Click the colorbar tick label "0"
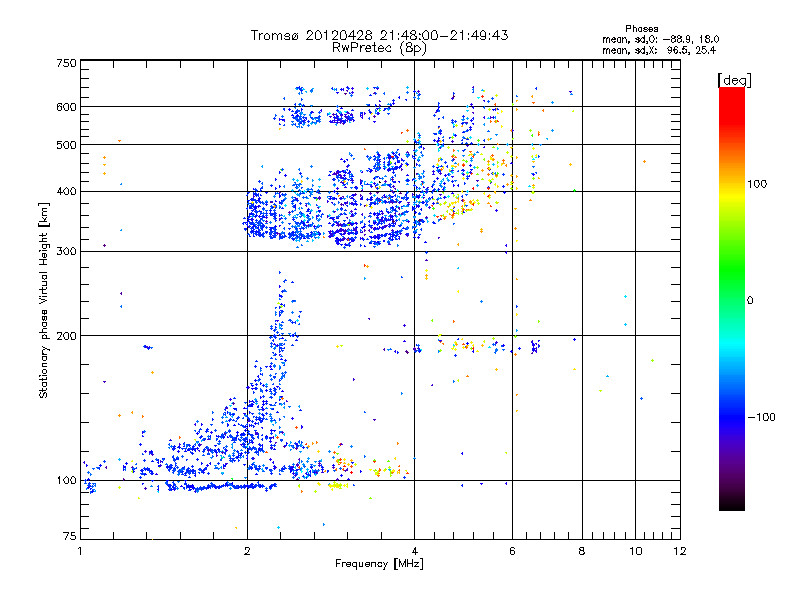 [750, 301]
